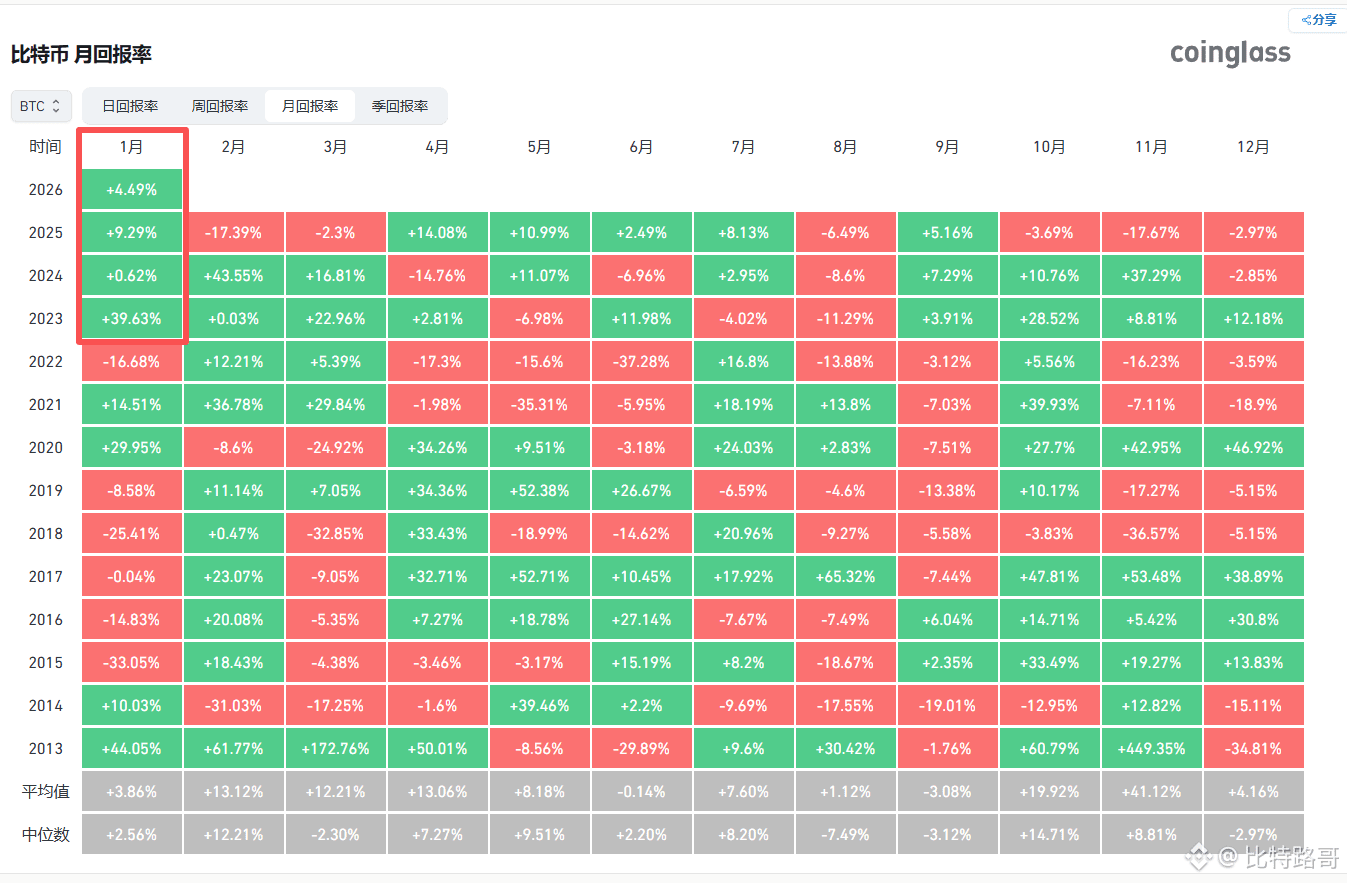Click the coinglass logo
The width and height of the screenshot is (1347, 883).
1229,52
